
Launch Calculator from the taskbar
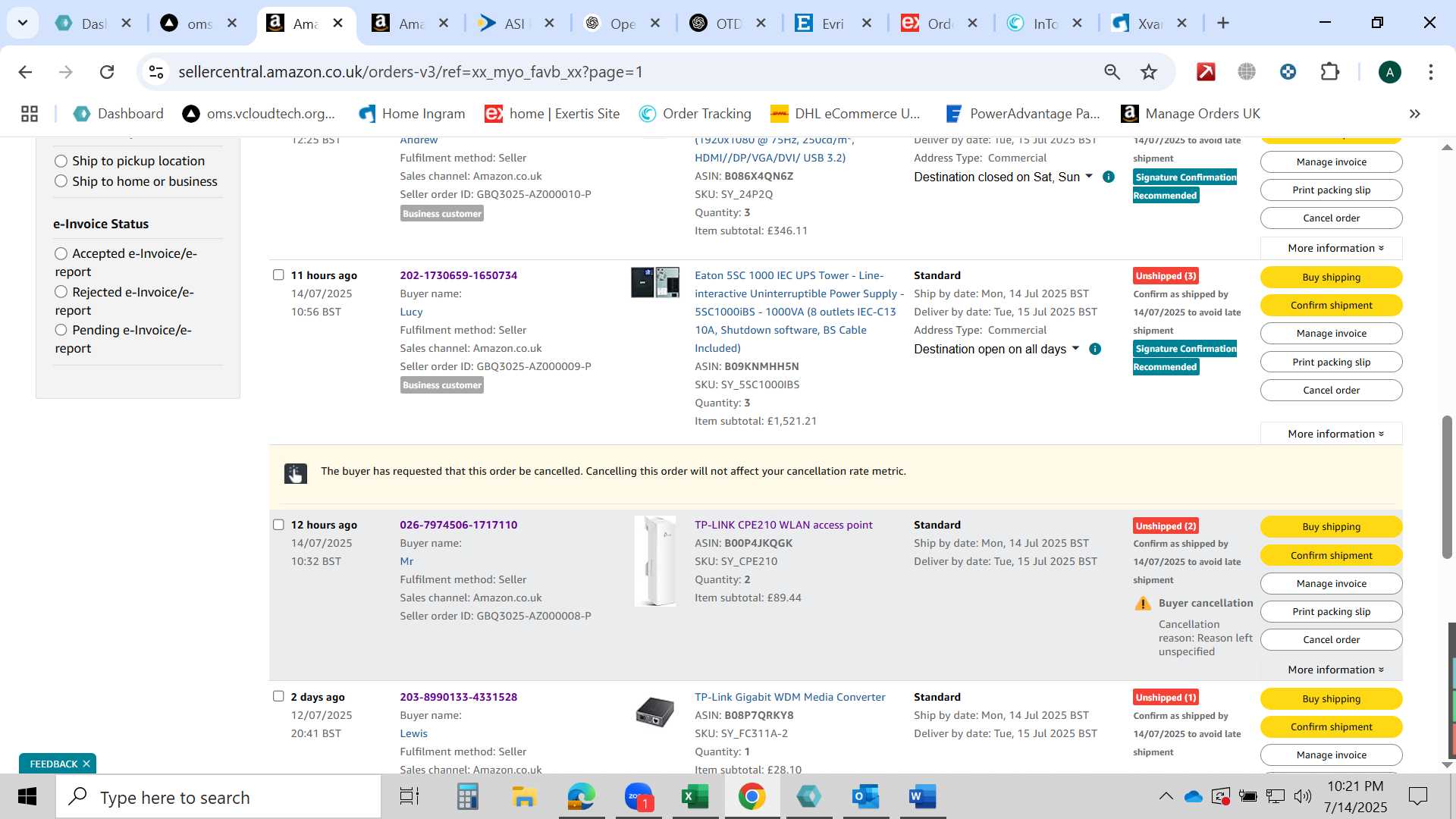467,797
